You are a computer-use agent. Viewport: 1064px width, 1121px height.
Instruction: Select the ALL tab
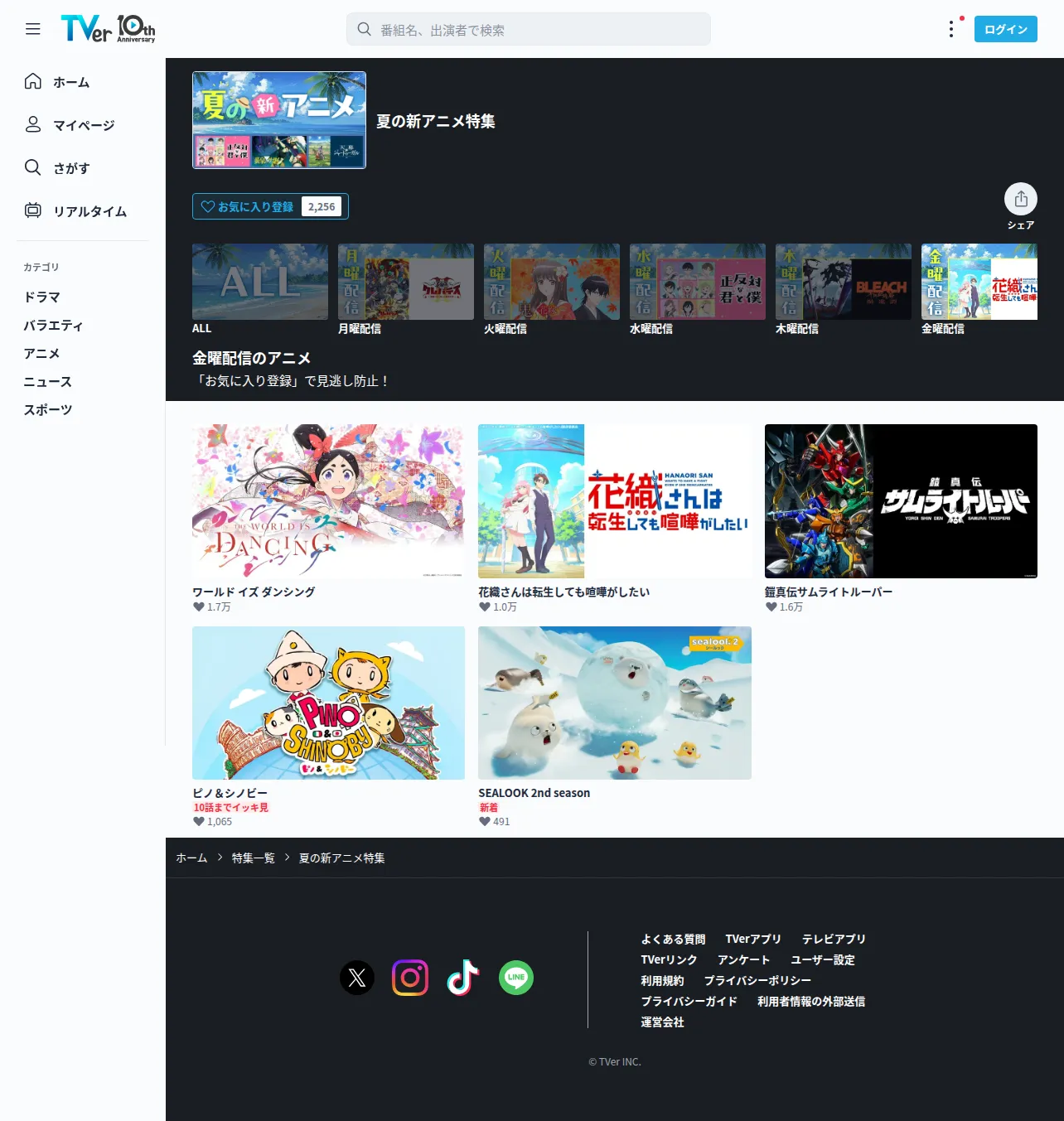[x=260, y=289]
